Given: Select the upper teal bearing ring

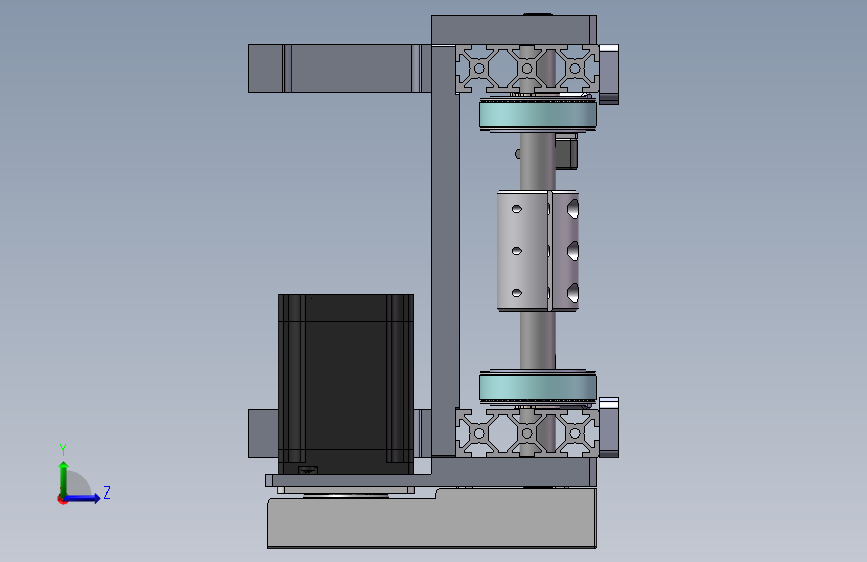Looking at the screenshot, I should pos(537,115).
